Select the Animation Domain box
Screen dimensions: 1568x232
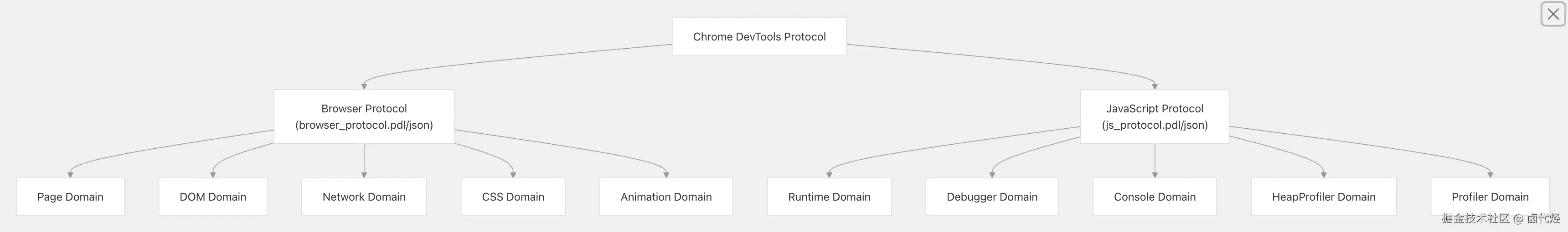click(x=666, y=197)
